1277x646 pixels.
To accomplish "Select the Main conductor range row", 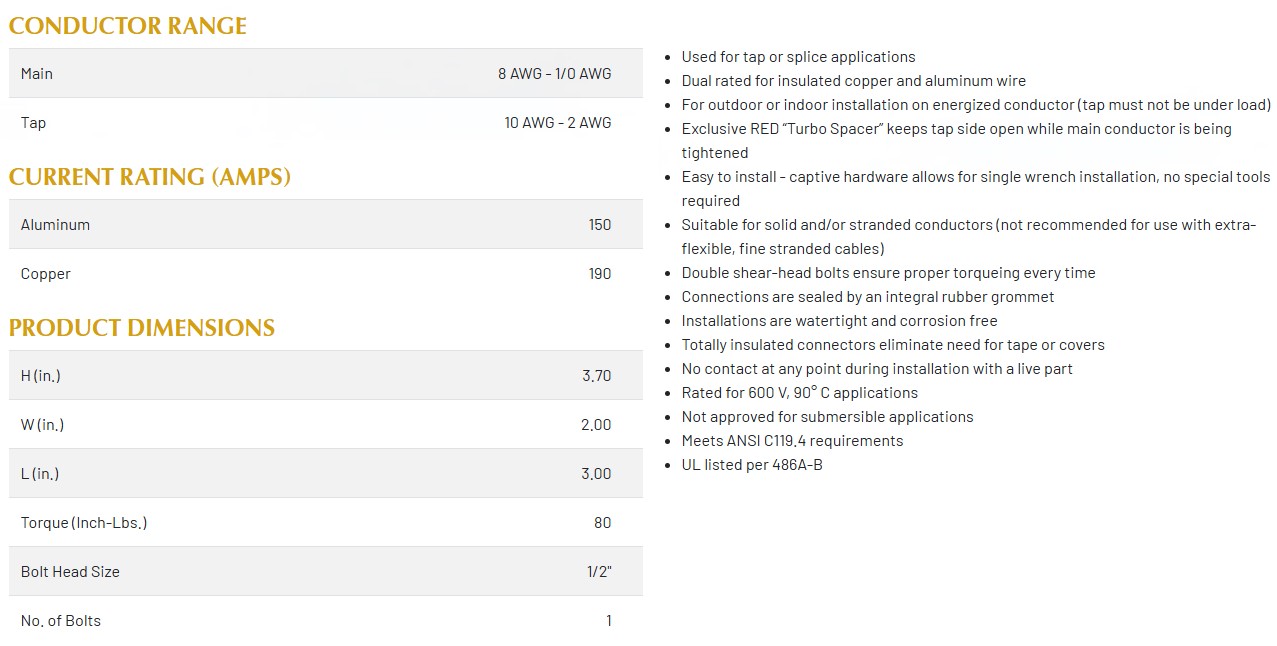I will point(326,73).
